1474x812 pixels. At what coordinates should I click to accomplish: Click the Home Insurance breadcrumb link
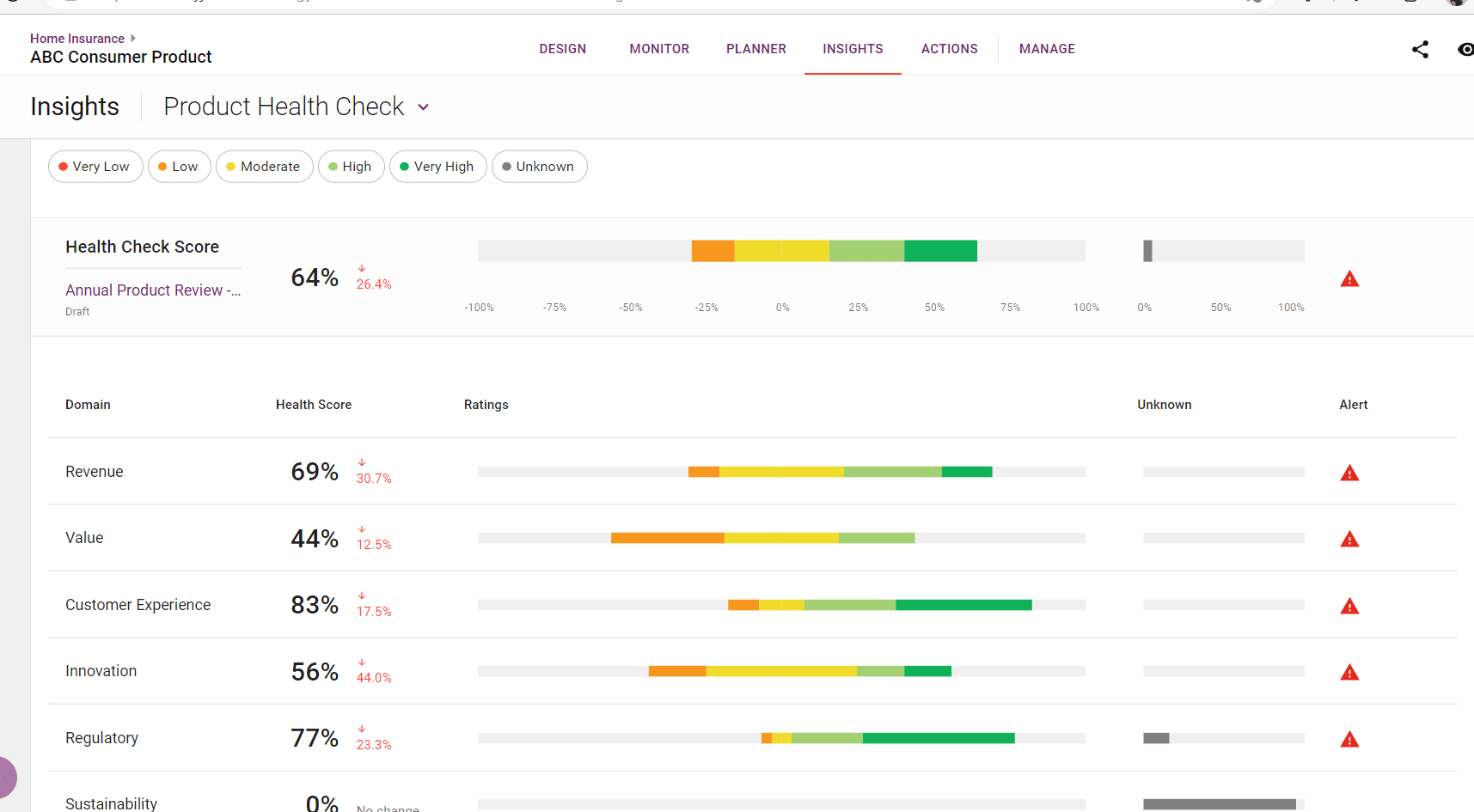coord(77,39)
